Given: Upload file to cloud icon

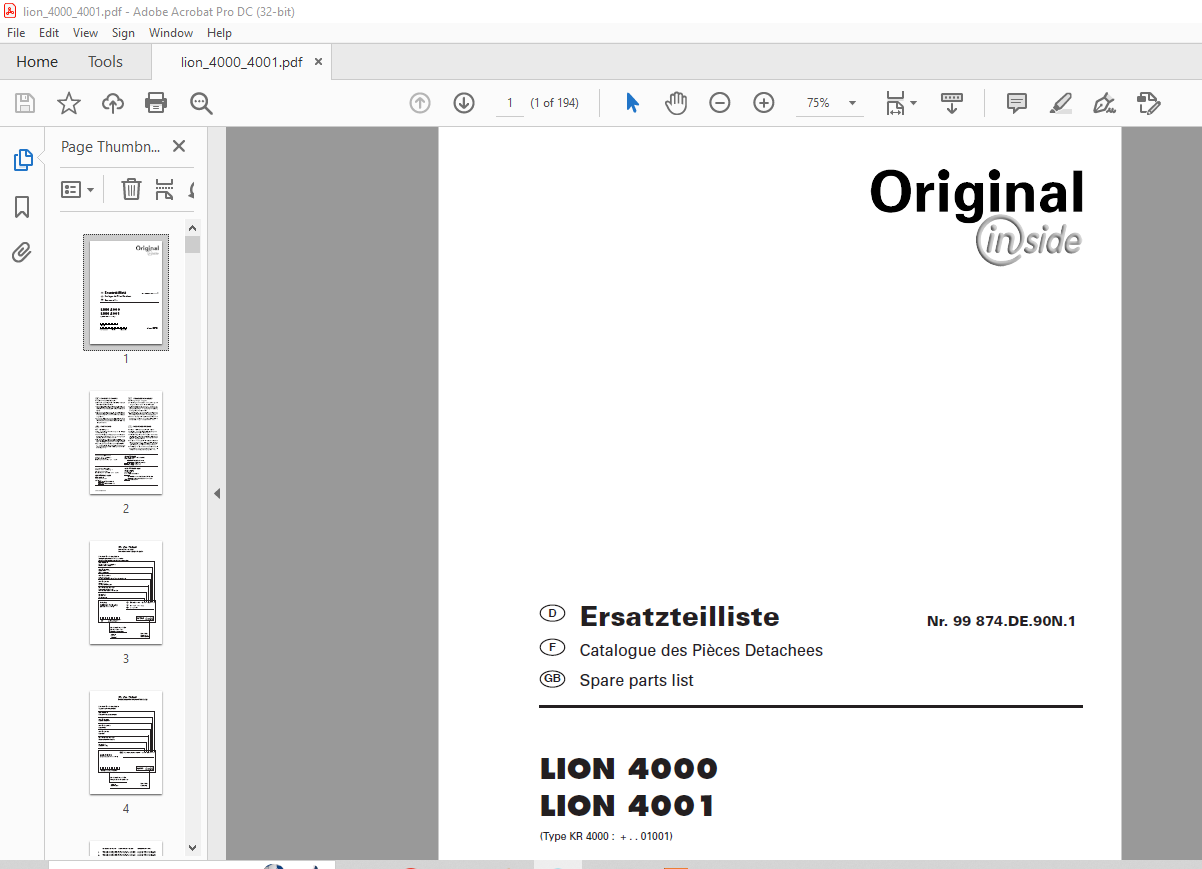Looking at the screenshot, I should pyautogui.click(x=113, y=103).
